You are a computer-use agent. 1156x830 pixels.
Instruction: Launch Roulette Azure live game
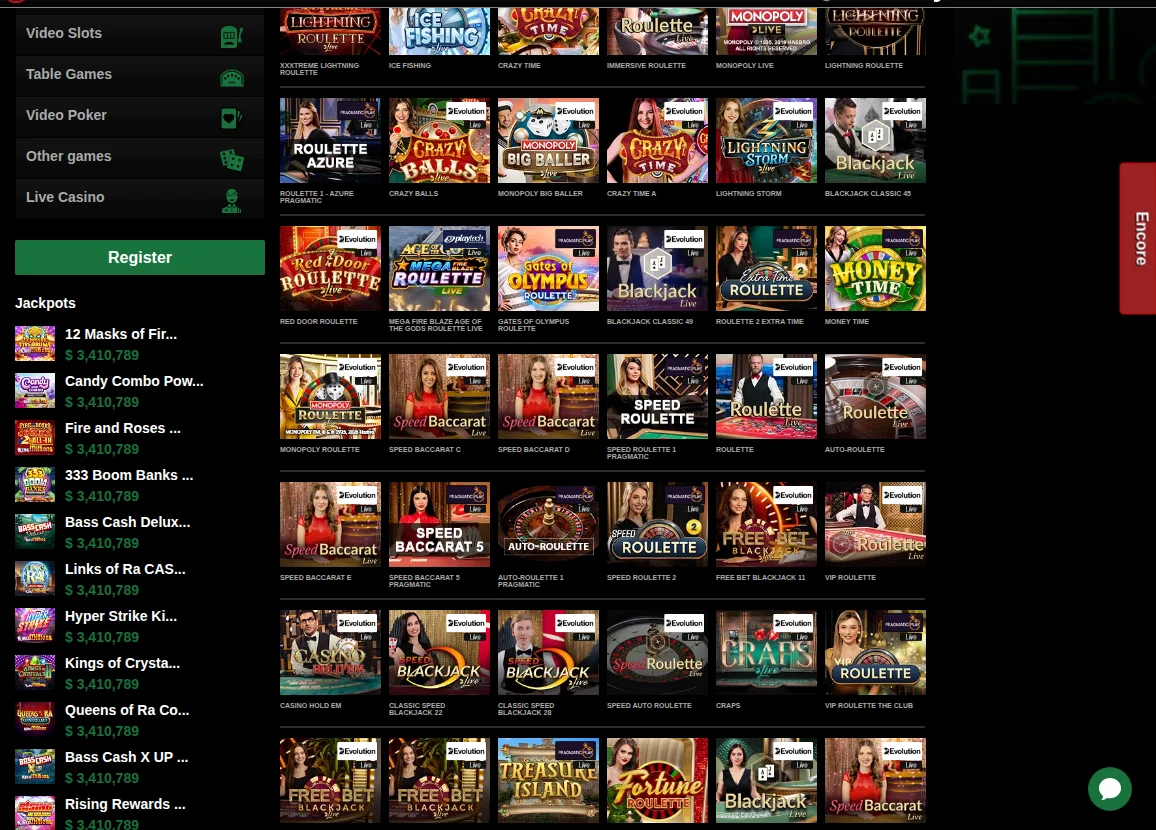pyautogui.click(x=330, y=141)
